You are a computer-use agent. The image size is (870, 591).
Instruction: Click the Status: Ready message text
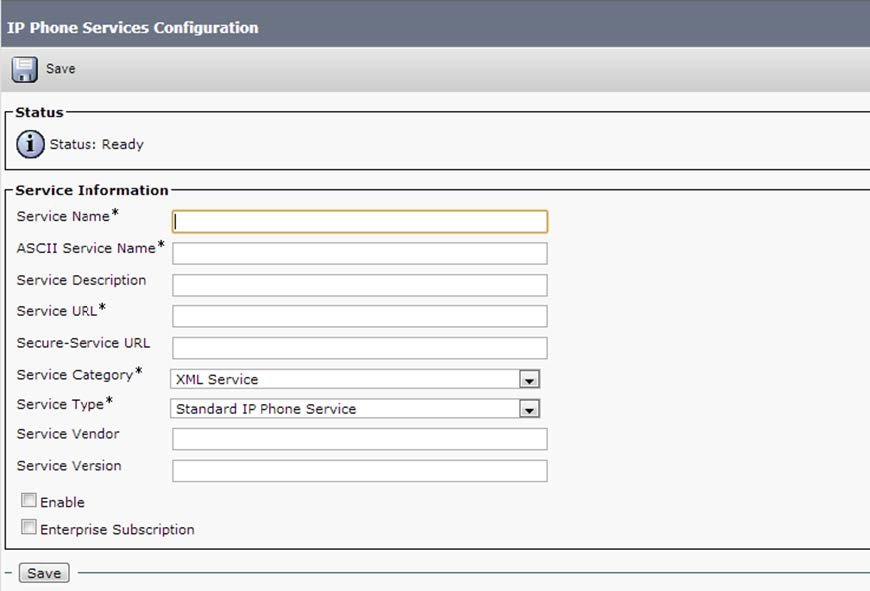click(x=97, y=144)
